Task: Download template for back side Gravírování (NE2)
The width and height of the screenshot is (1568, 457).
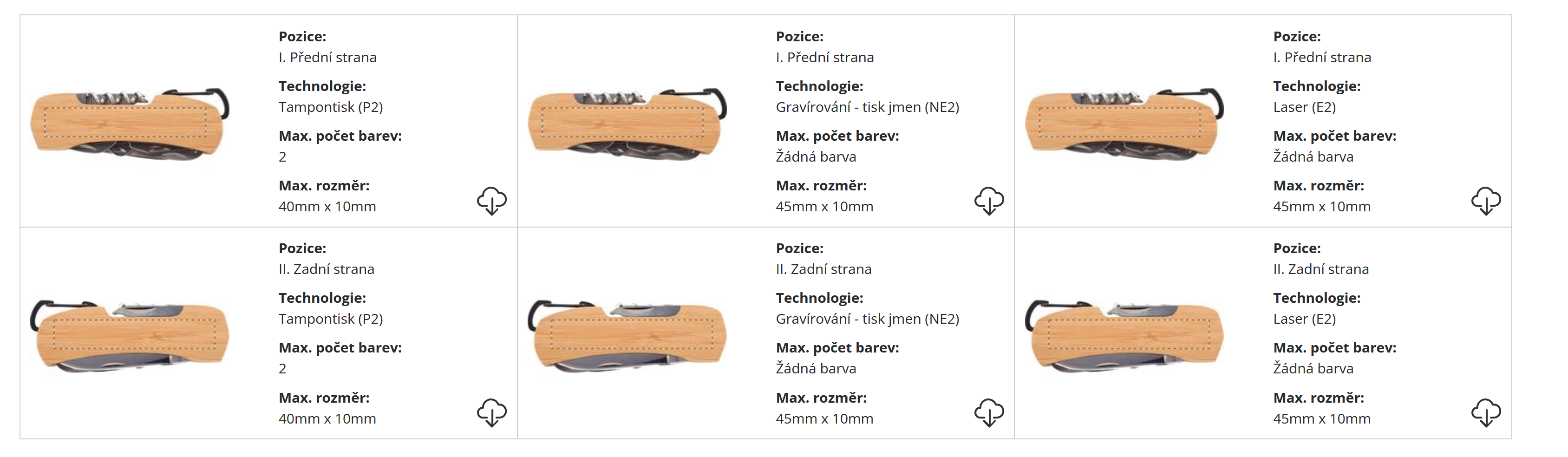Action: [x=988, y=412]
